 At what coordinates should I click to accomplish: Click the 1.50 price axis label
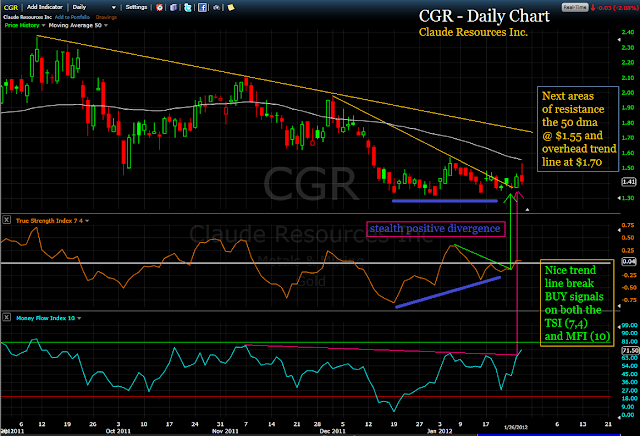point(628,168)
